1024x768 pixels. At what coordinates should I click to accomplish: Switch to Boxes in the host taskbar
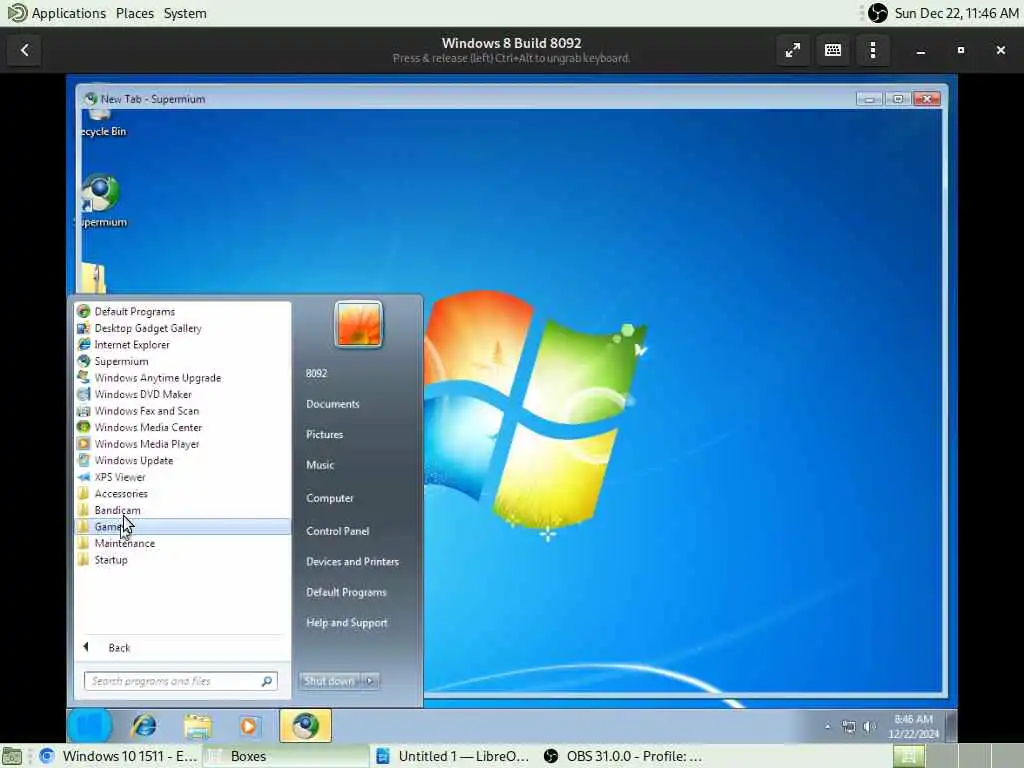pos(286,756)
